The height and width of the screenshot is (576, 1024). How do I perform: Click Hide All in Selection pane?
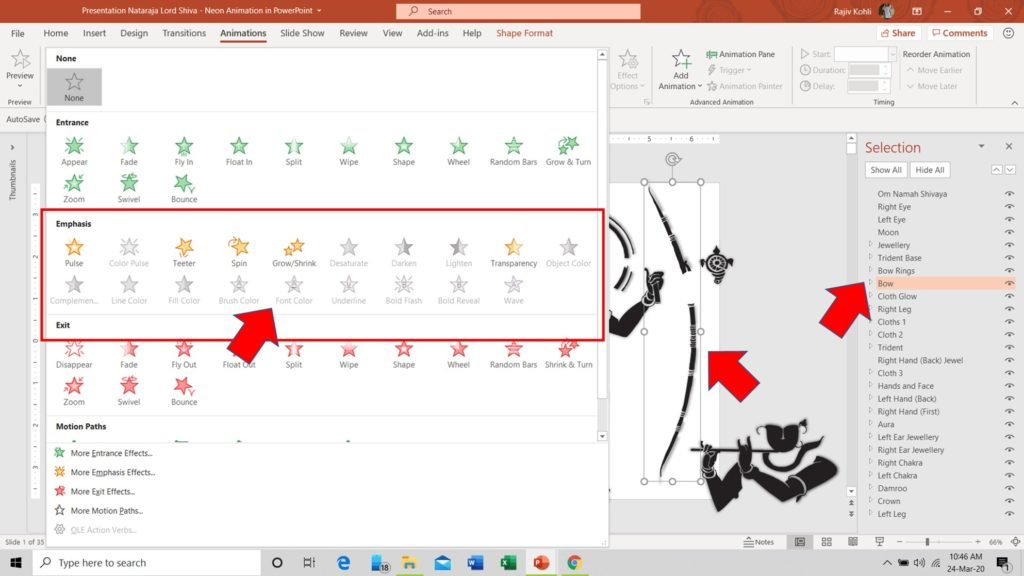[x=929, y=170]
